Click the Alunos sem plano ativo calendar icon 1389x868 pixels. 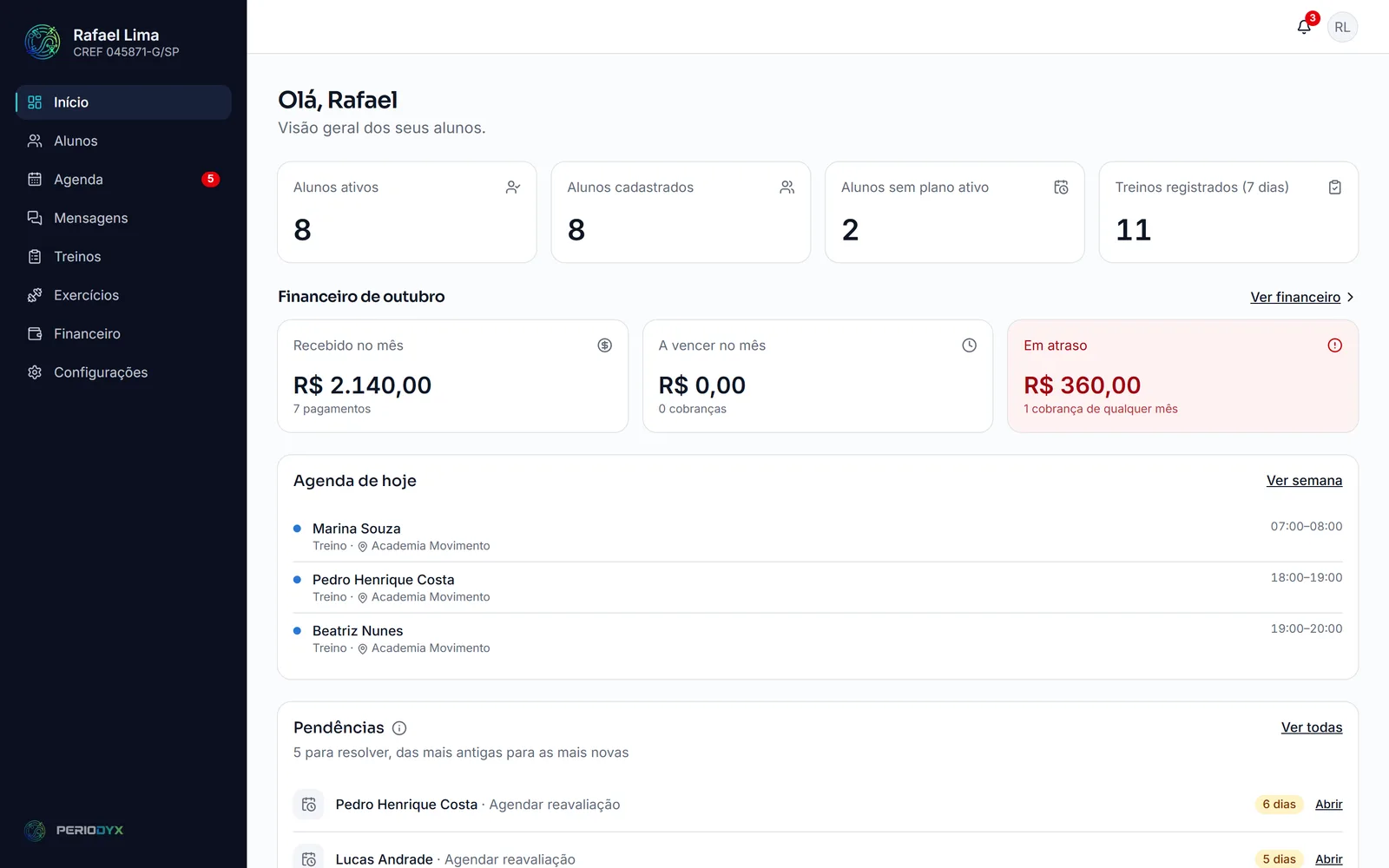(x=1061, y=187)
